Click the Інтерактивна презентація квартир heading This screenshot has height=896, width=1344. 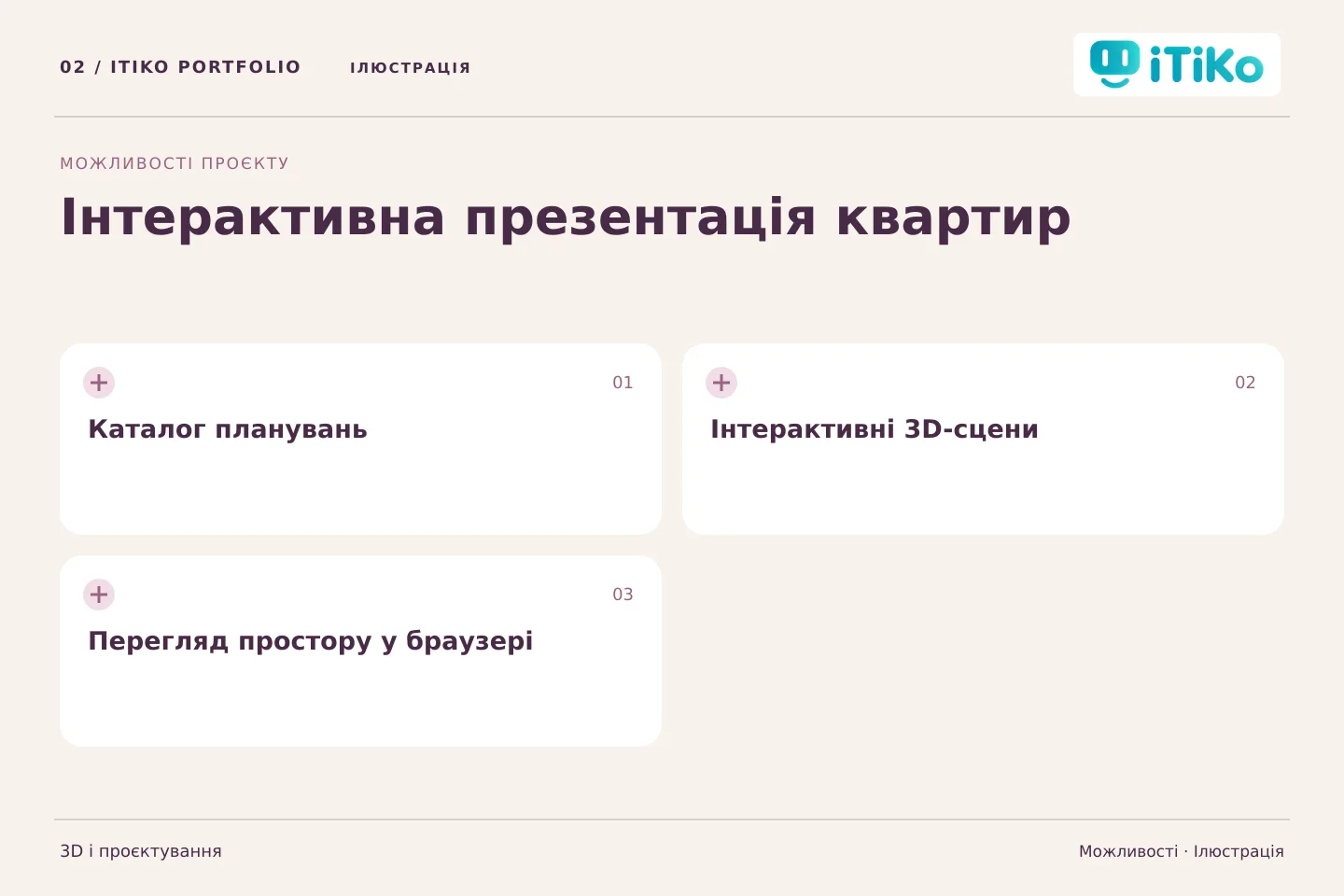(566, 218)
